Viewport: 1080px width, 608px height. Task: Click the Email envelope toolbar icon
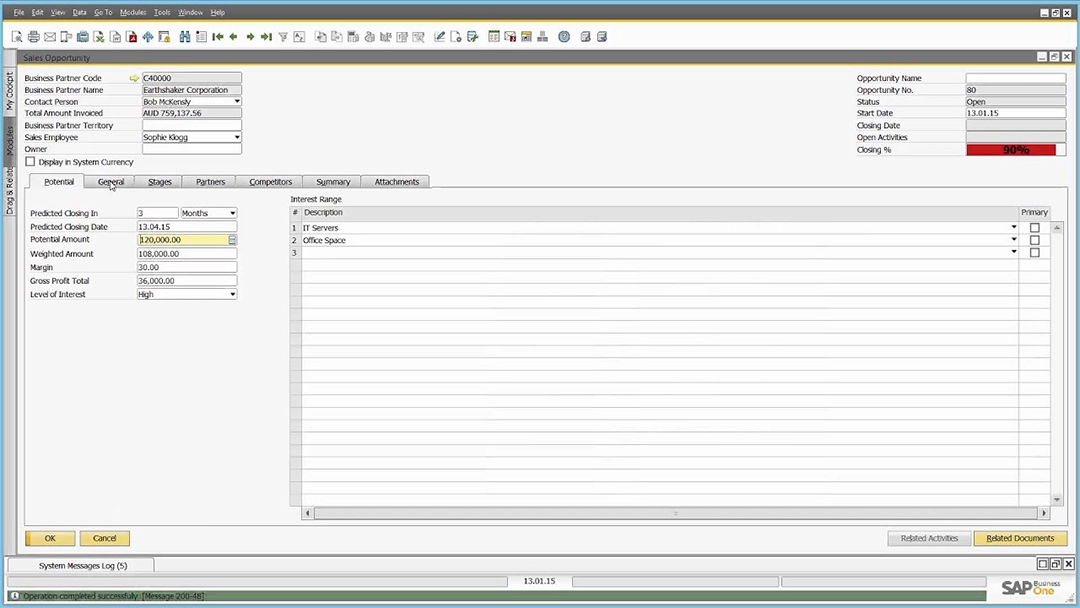tap(50, 37)
